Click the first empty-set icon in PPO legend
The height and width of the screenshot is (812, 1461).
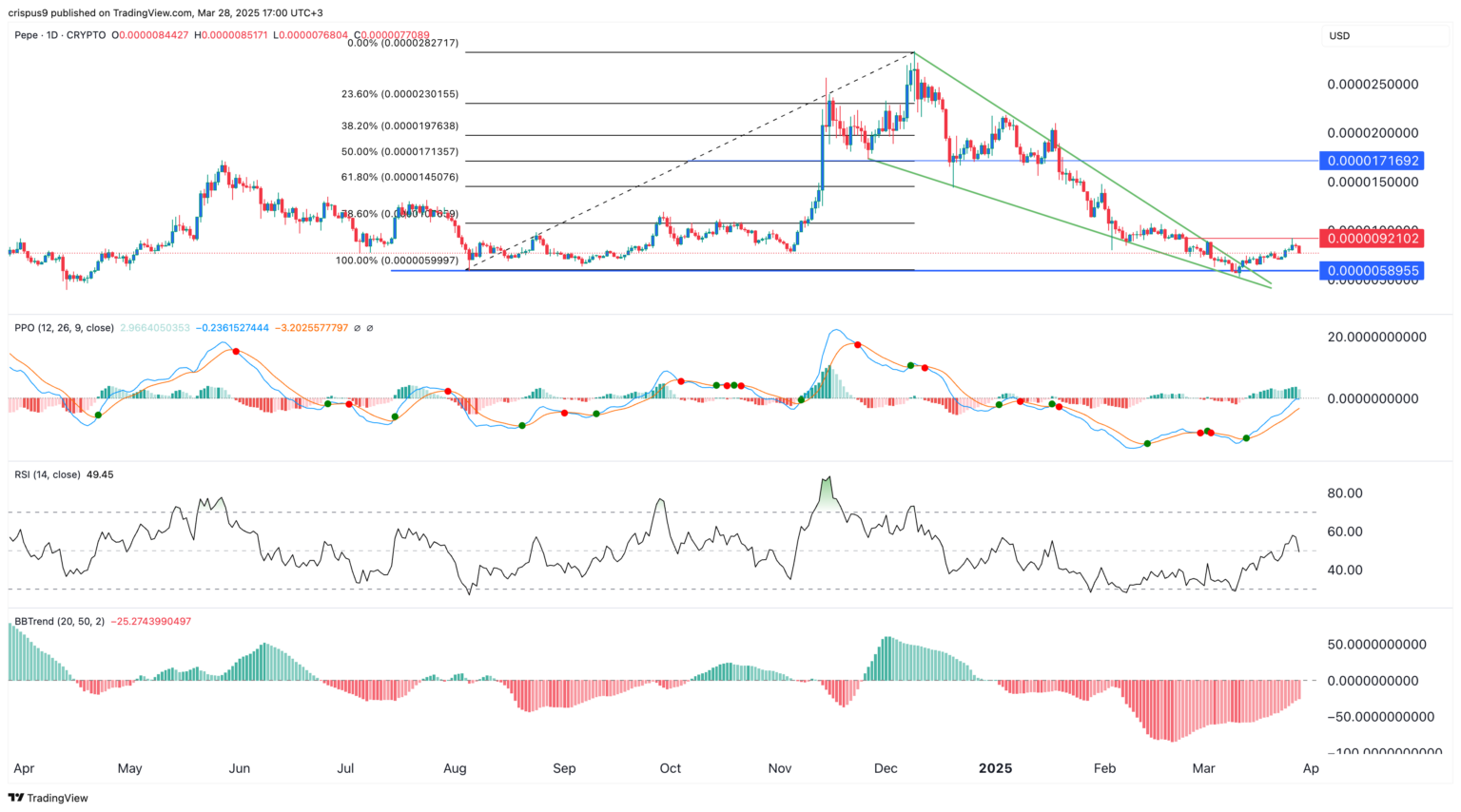click(357, 328)
